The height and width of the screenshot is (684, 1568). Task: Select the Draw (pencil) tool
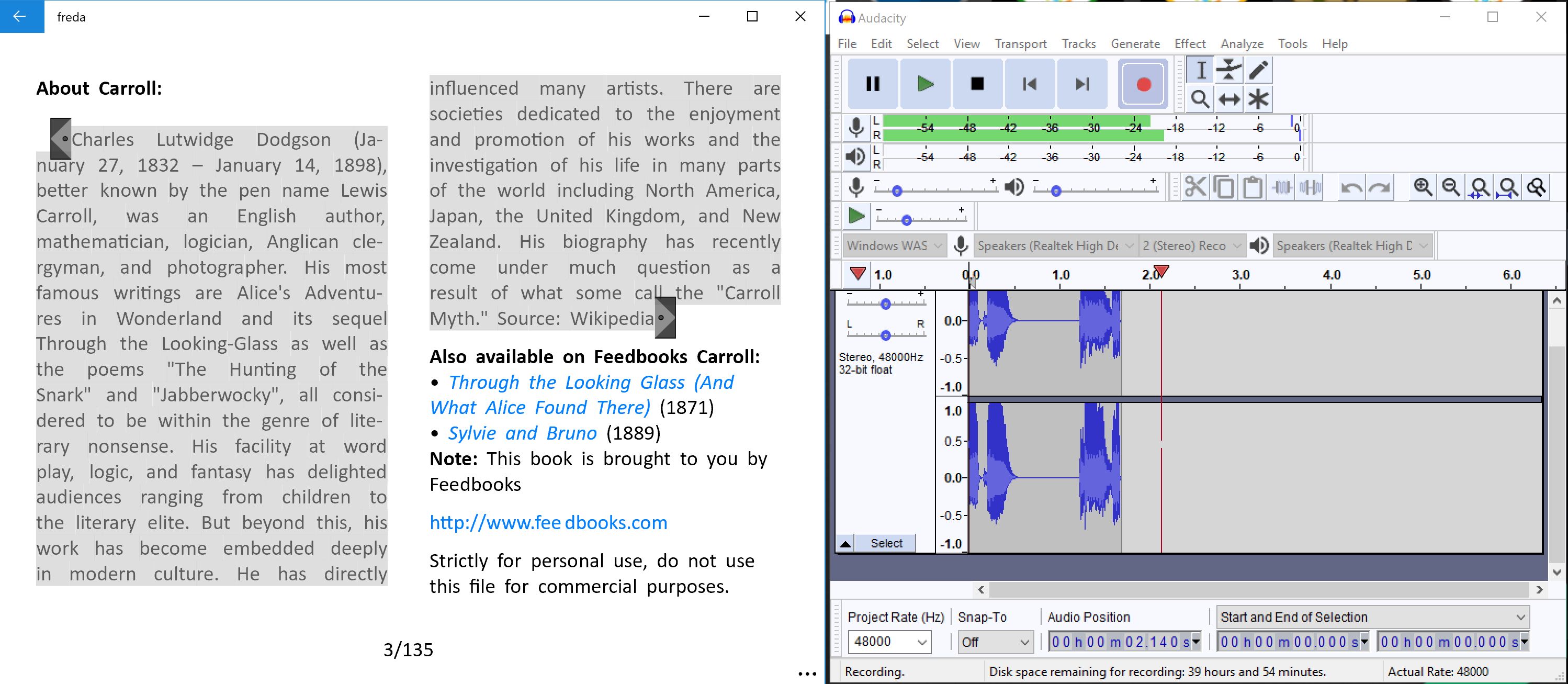(x=1258, y=70)
